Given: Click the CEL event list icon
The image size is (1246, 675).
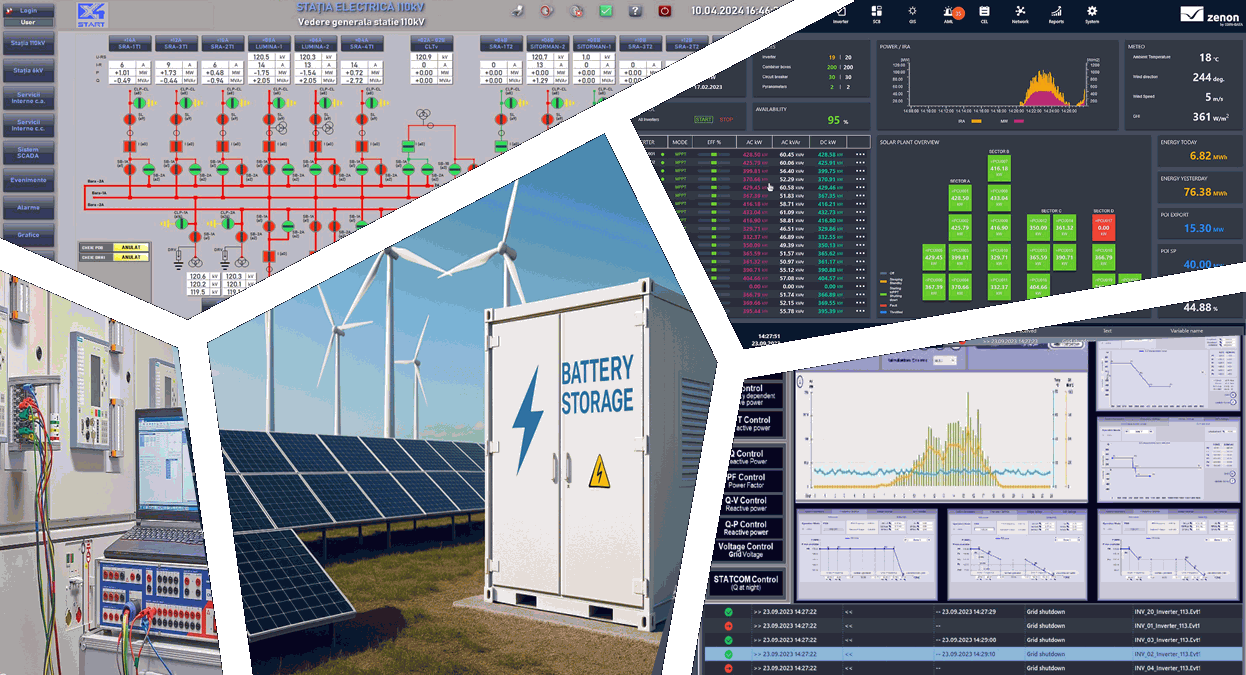Looking at the screenshot, I should click(984, 12).
